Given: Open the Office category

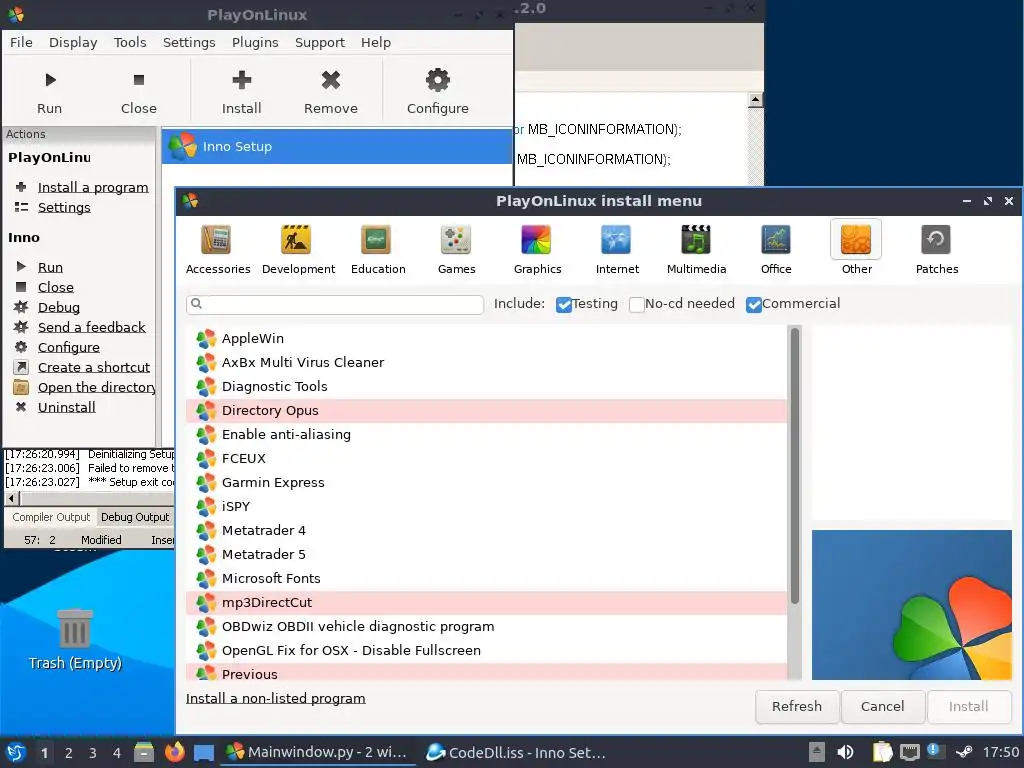Looking at the screenshot, I should pos(776,249).
